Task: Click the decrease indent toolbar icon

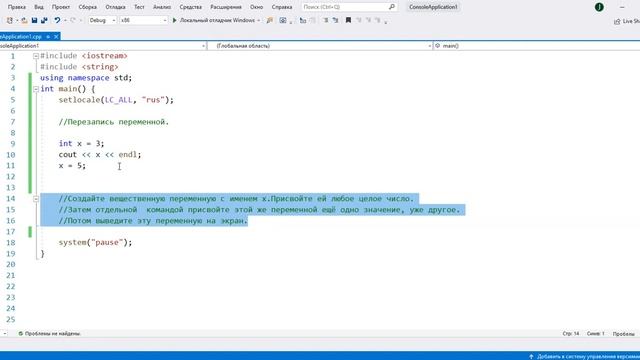Action: point(302,20)
